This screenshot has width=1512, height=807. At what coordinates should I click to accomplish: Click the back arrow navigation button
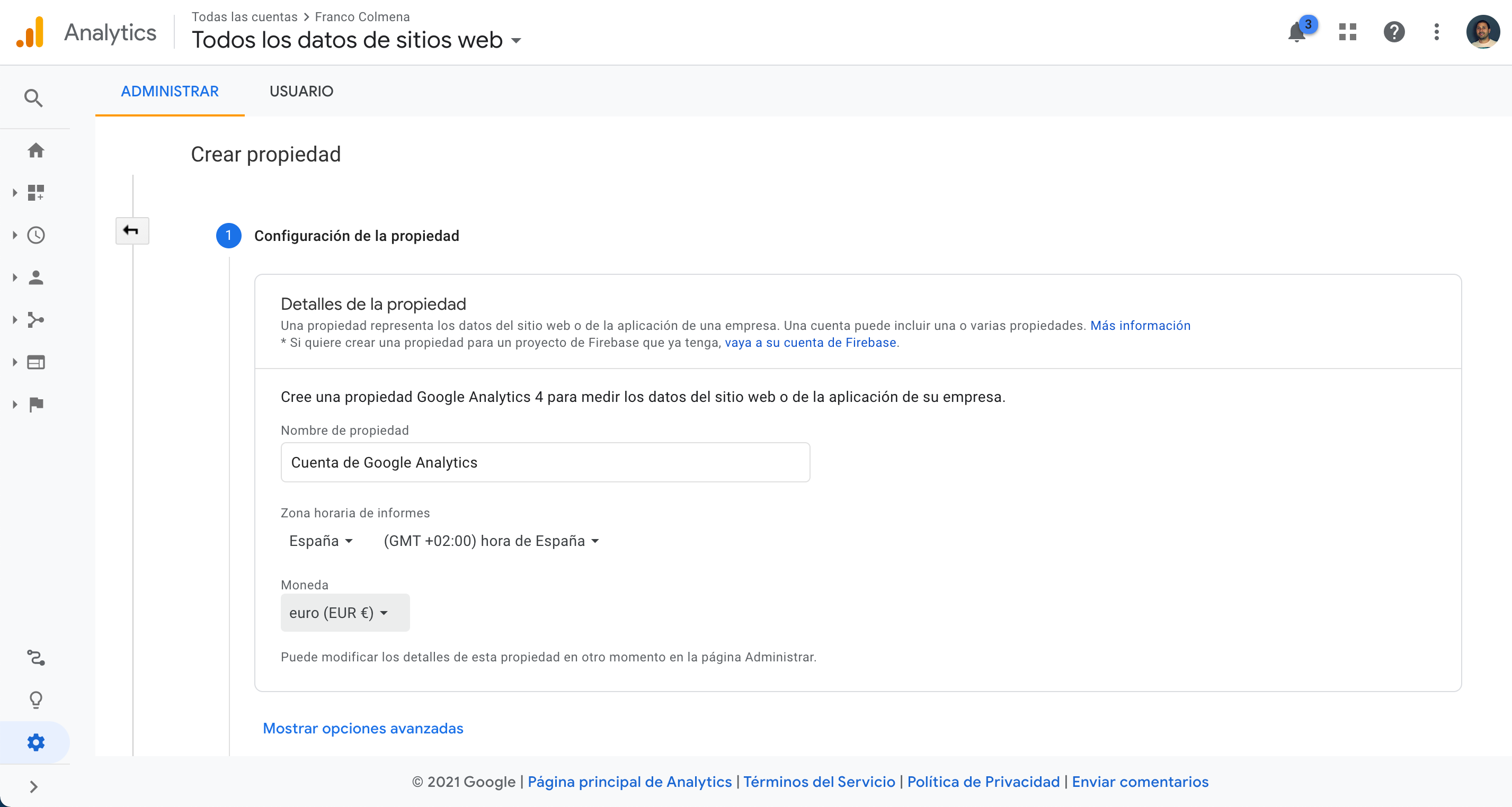point(130,231)
